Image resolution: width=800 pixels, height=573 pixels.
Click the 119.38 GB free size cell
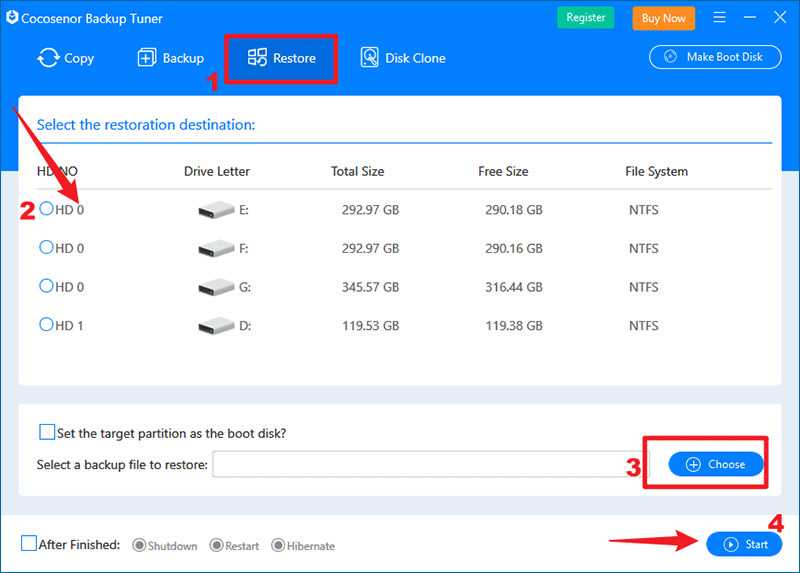[514, 326]
